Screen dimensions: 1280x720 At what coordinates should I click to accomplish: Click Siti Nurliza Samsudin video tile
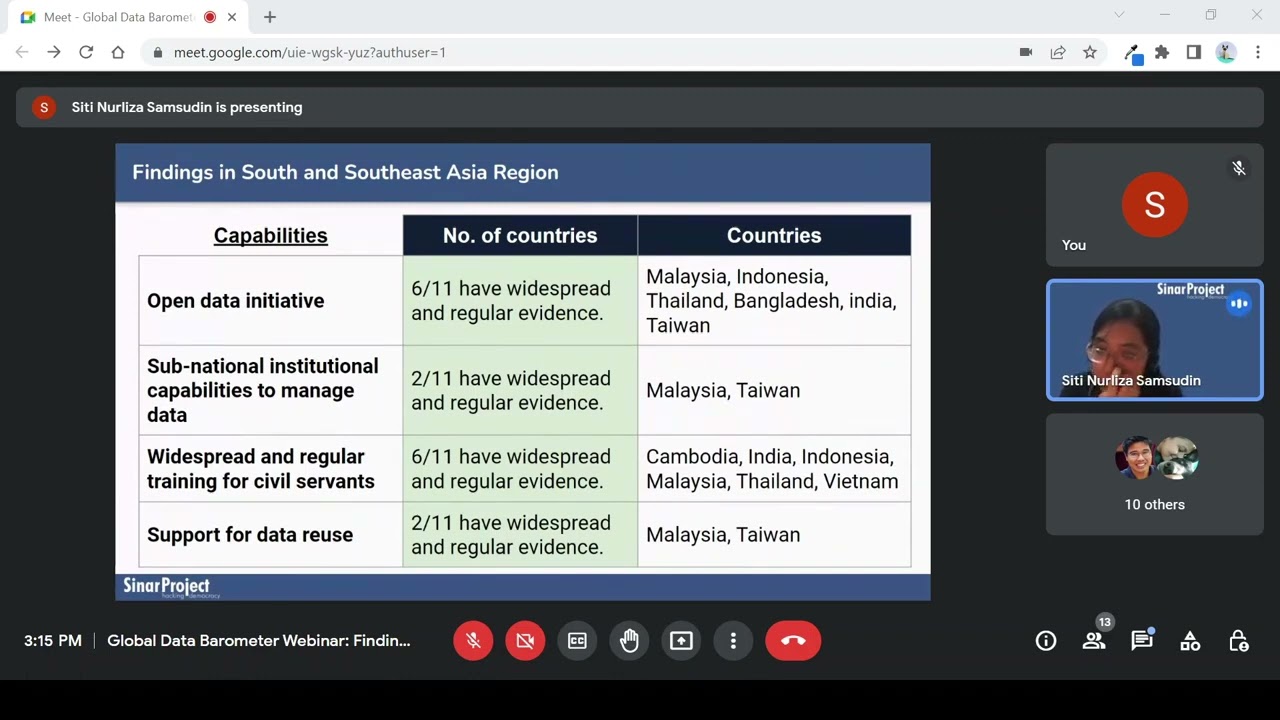[1155, 340]
